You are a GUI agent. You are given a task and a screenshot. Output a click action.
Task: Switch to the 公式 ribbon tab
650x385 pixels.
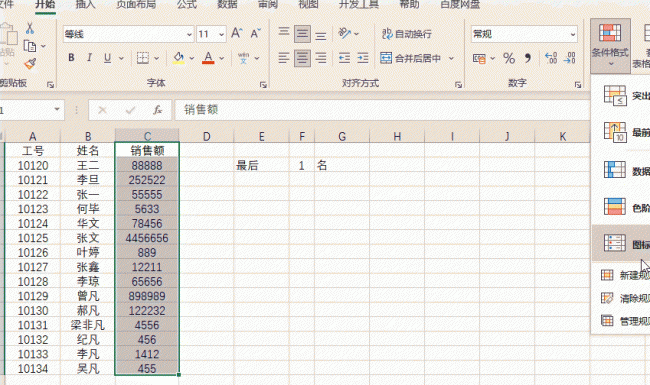click(x=187, y=5)
